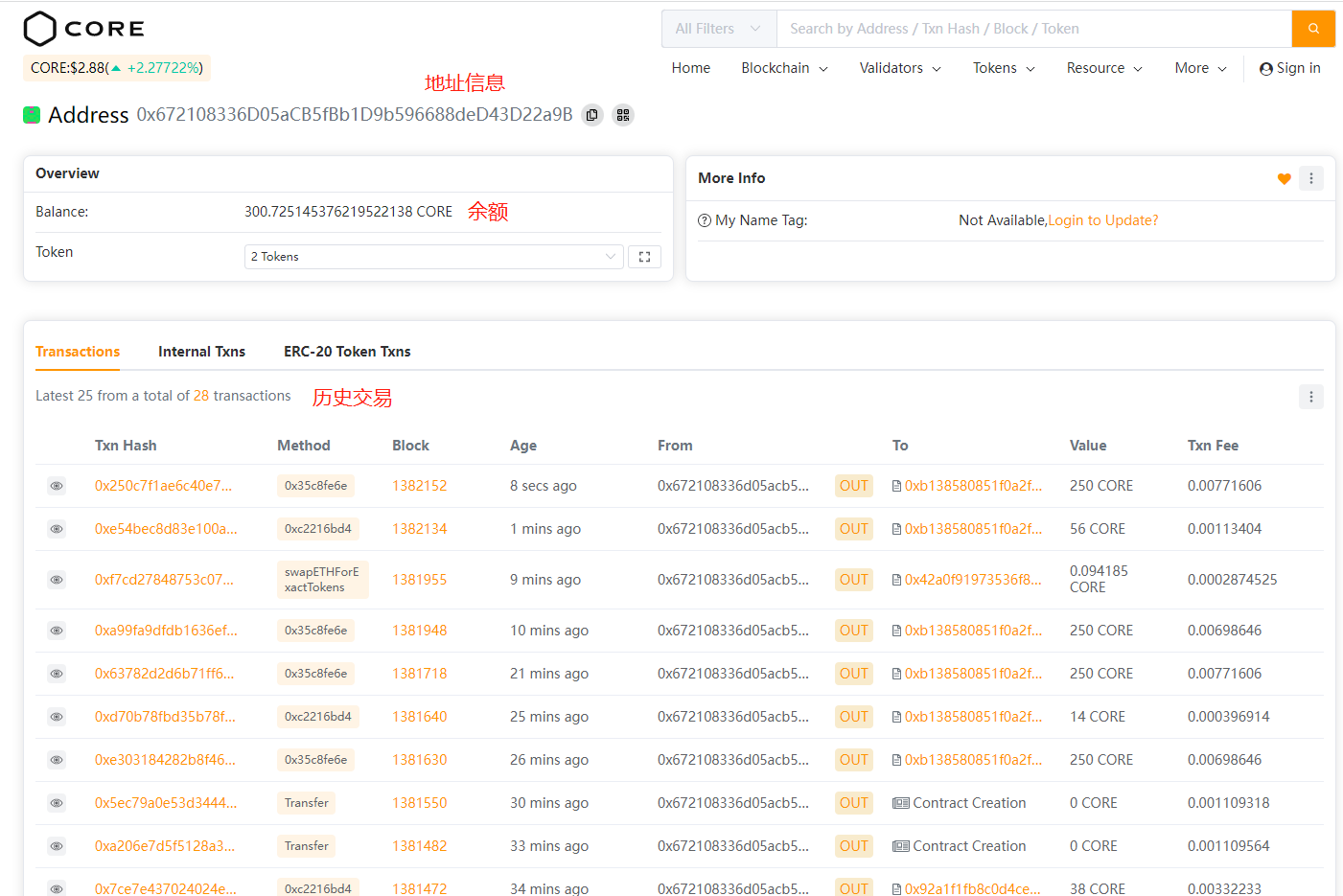Click the orange heart favorite icon

coord(1284,179)
